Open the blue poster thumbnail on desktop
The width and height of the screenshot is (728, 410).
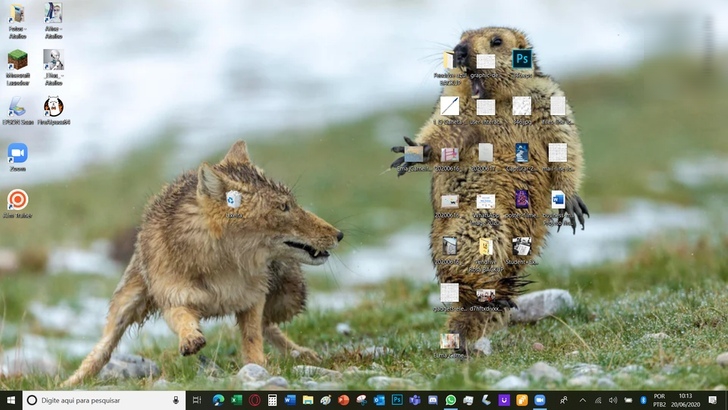pos(522,153)
